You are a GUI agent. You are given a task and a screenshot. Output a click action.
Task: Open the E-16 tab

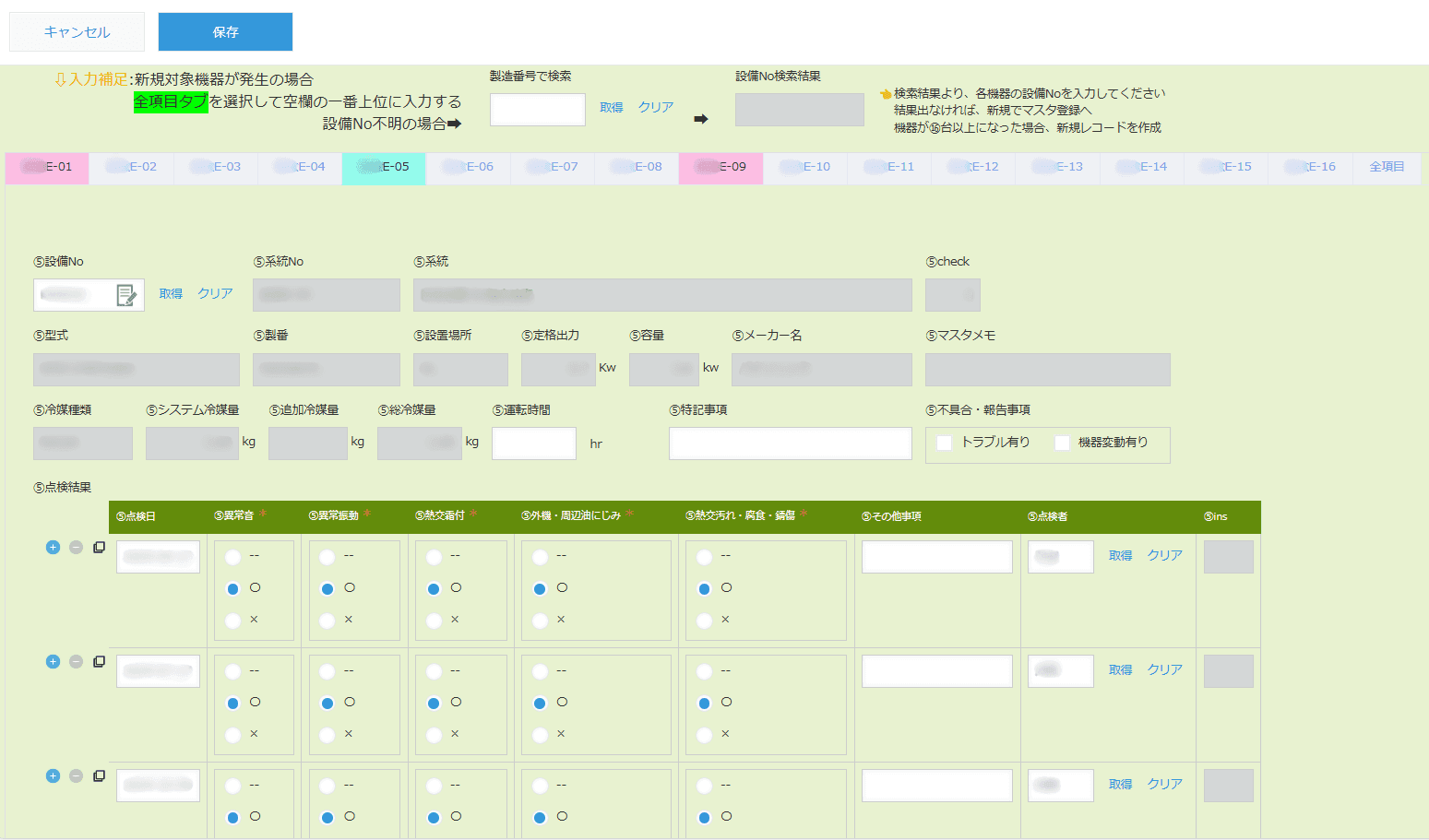click(x=1310, y=167)
